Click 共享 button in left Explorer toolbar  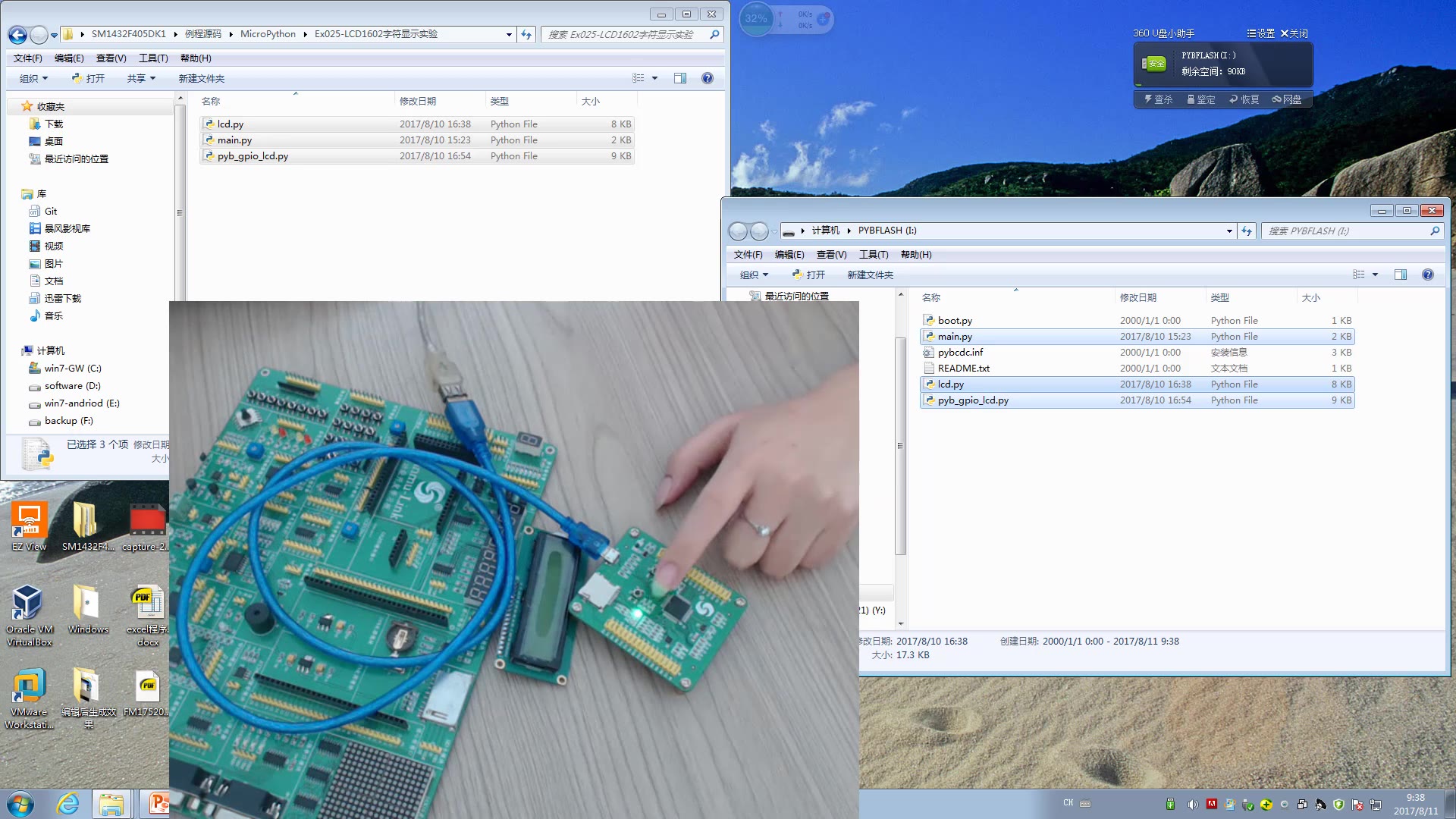tap(141, 78)
